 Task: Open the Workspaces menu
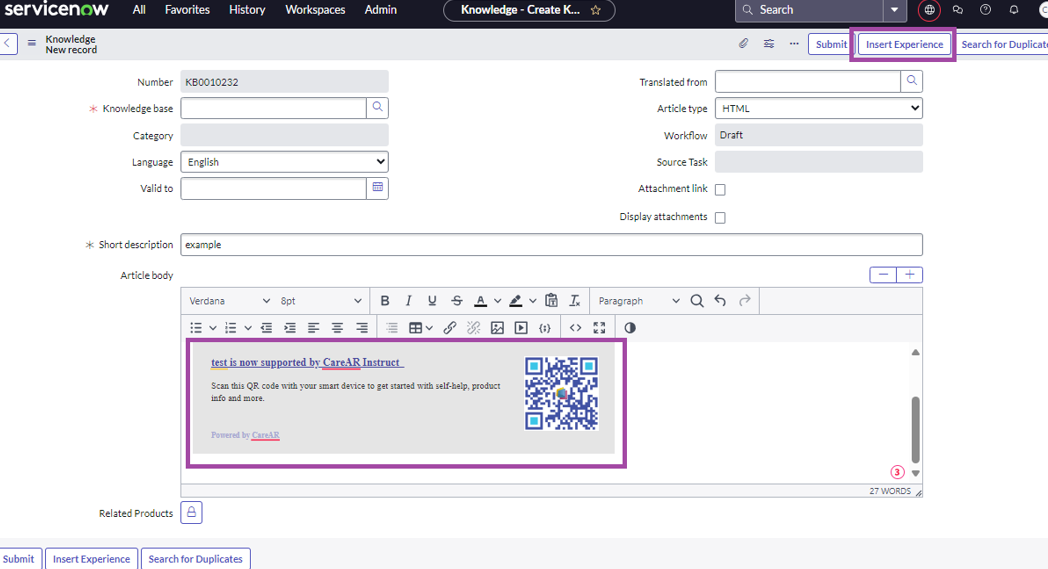pos(315,10)
